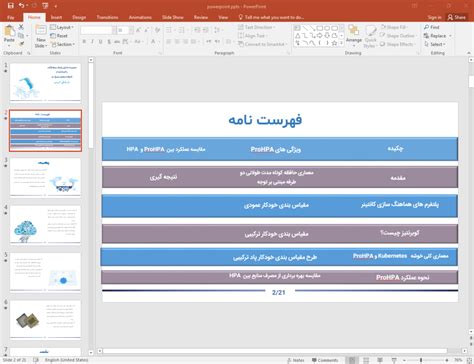Center the text
474x364 pixels.
177,42
